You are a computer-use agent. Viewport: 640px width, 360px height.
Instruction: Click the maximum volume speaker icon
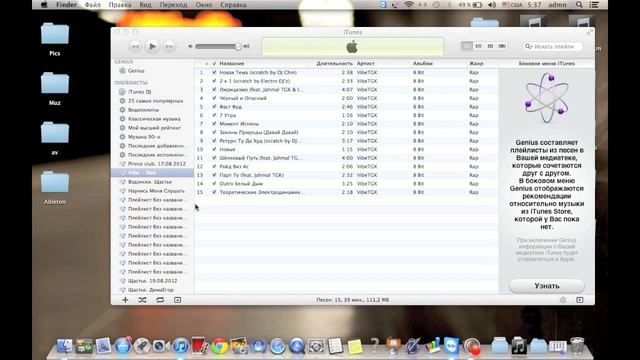pyautogui.click(x=246, y=47)
